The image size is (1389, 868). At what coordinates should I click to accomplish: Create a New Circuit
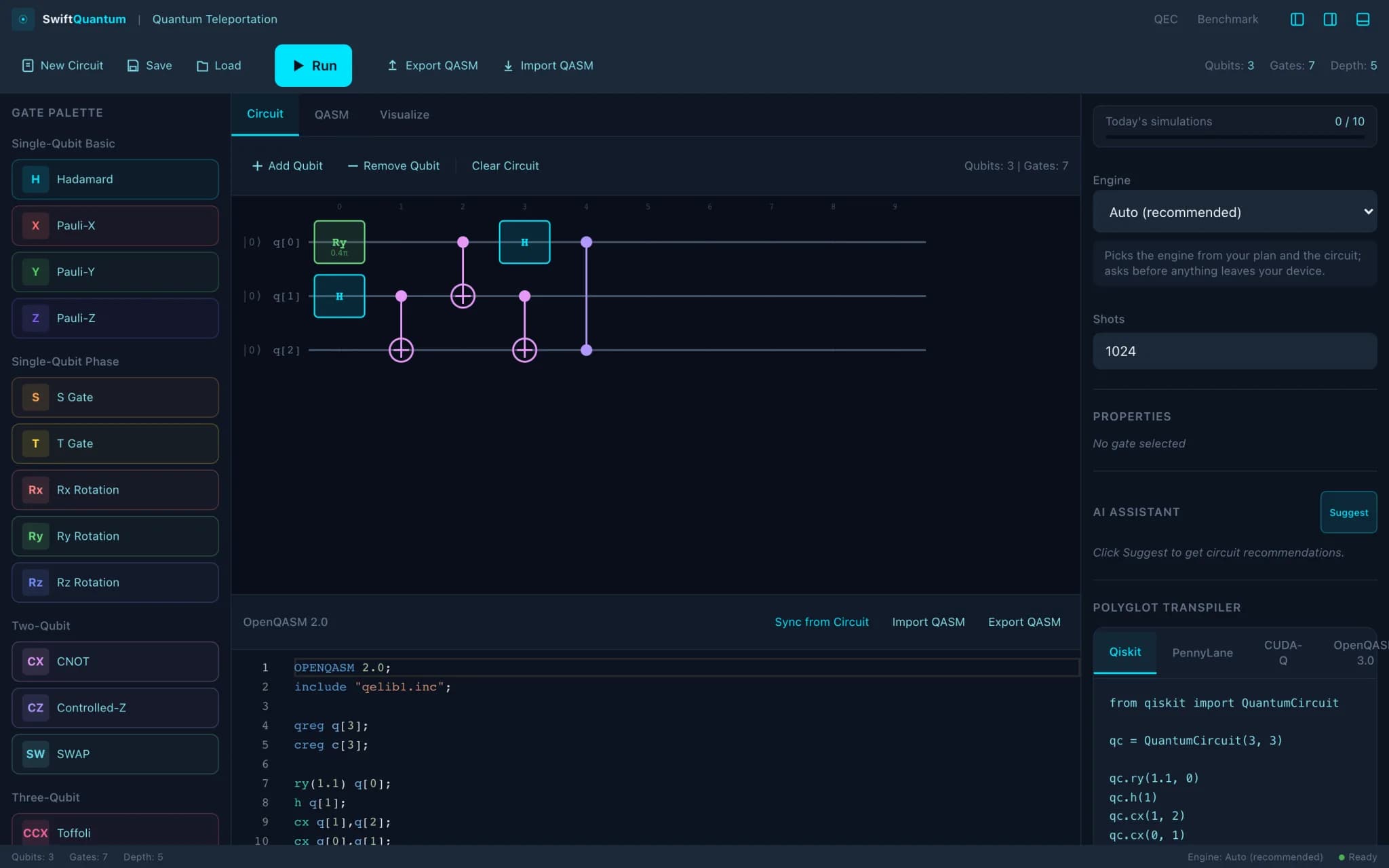[x=62, y=65]
